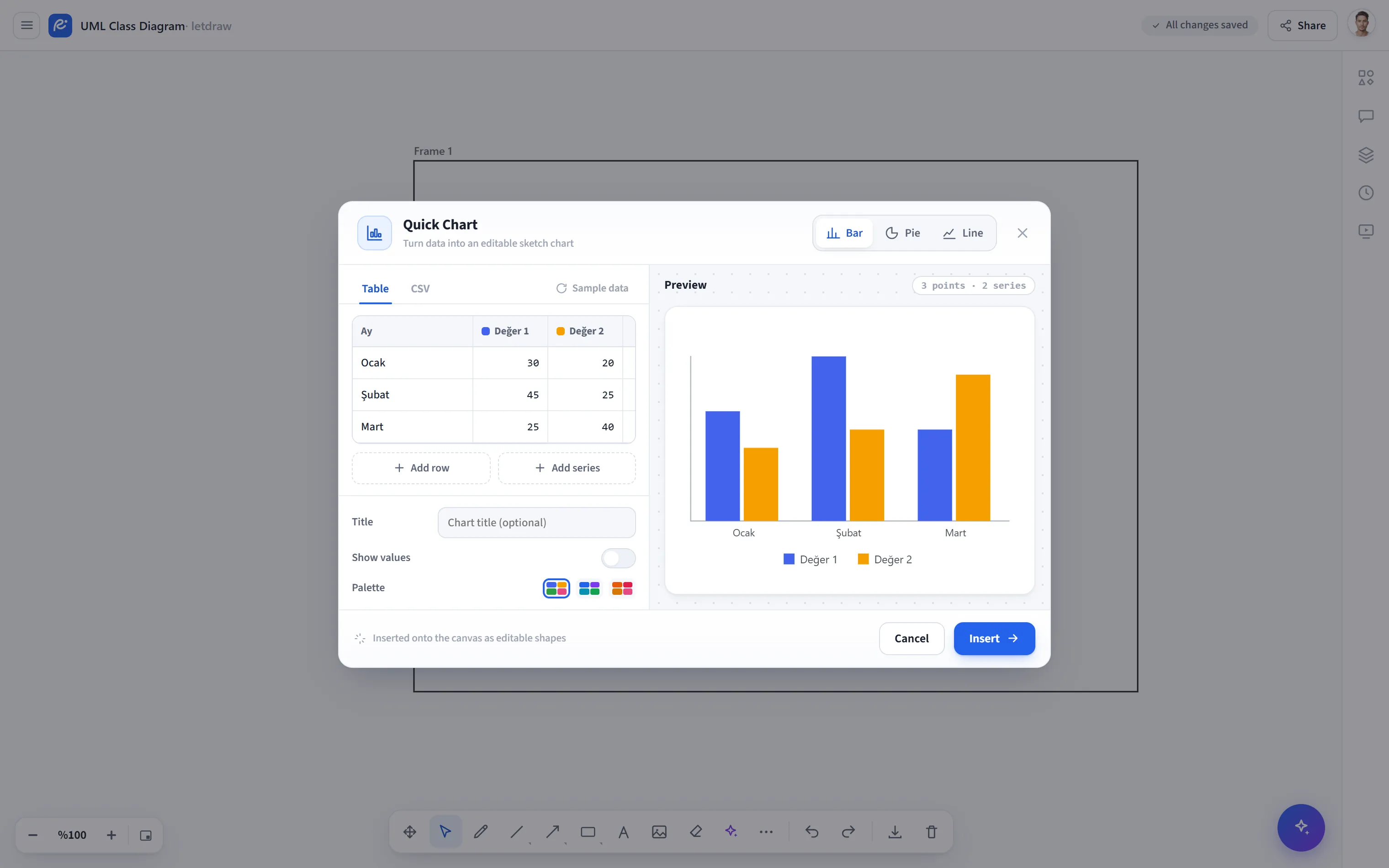Toggle the Show values switch
The height and width of the screenshot is (868, 1389).
(618, 557)
